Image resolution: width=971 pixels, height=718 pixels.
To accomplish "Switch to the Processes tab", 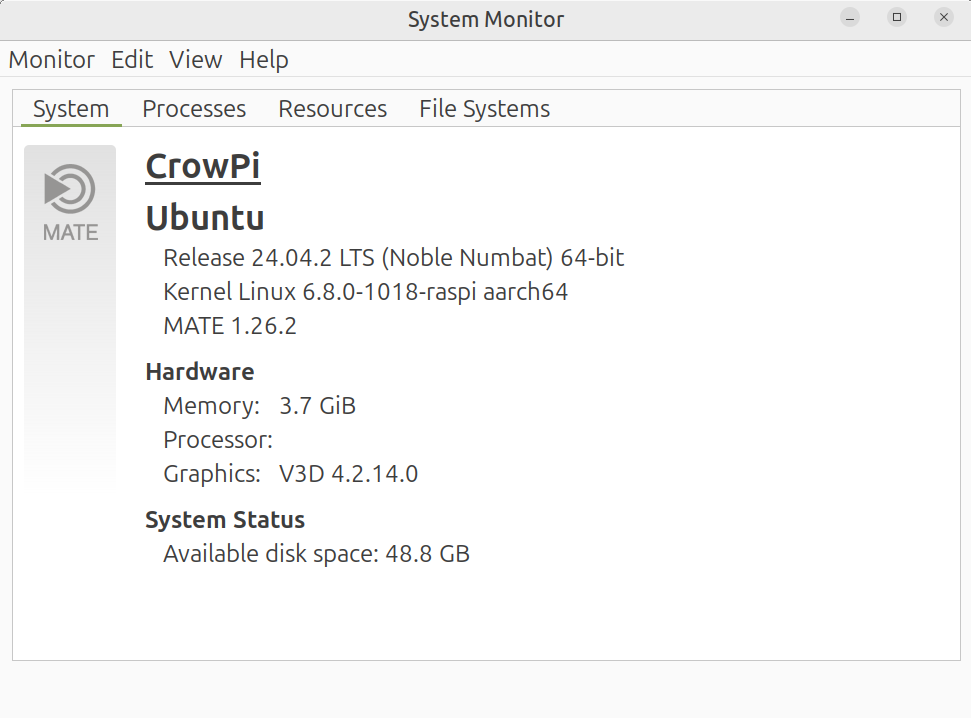I will pyautogui.click(x=194, y=109).
